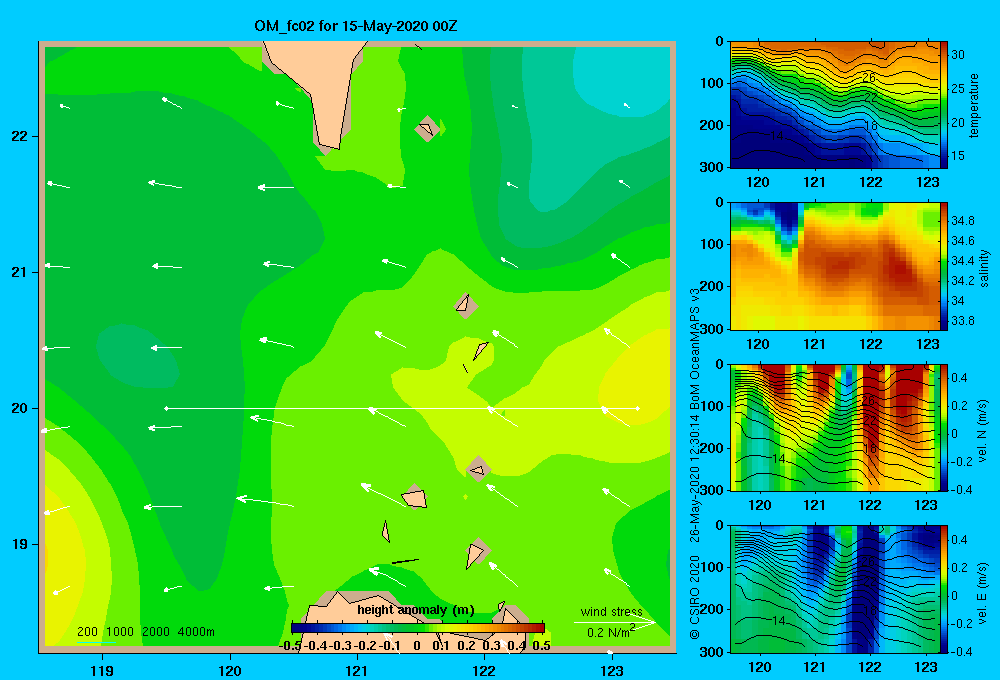Click longitude label 123 on main map axis
Image resolution: width=1000 pixels, height=680 pixels.
612,670
